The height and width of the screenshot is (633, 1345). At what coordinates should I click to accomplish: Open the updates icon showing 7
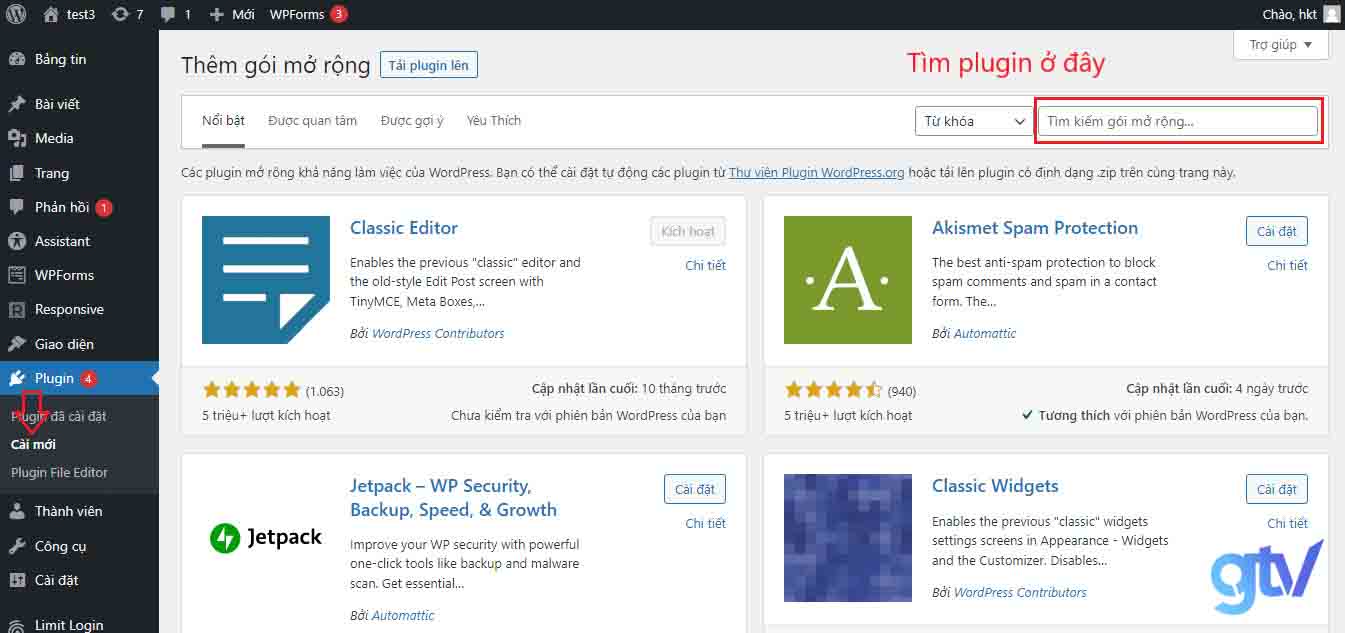tap(127, 13)
